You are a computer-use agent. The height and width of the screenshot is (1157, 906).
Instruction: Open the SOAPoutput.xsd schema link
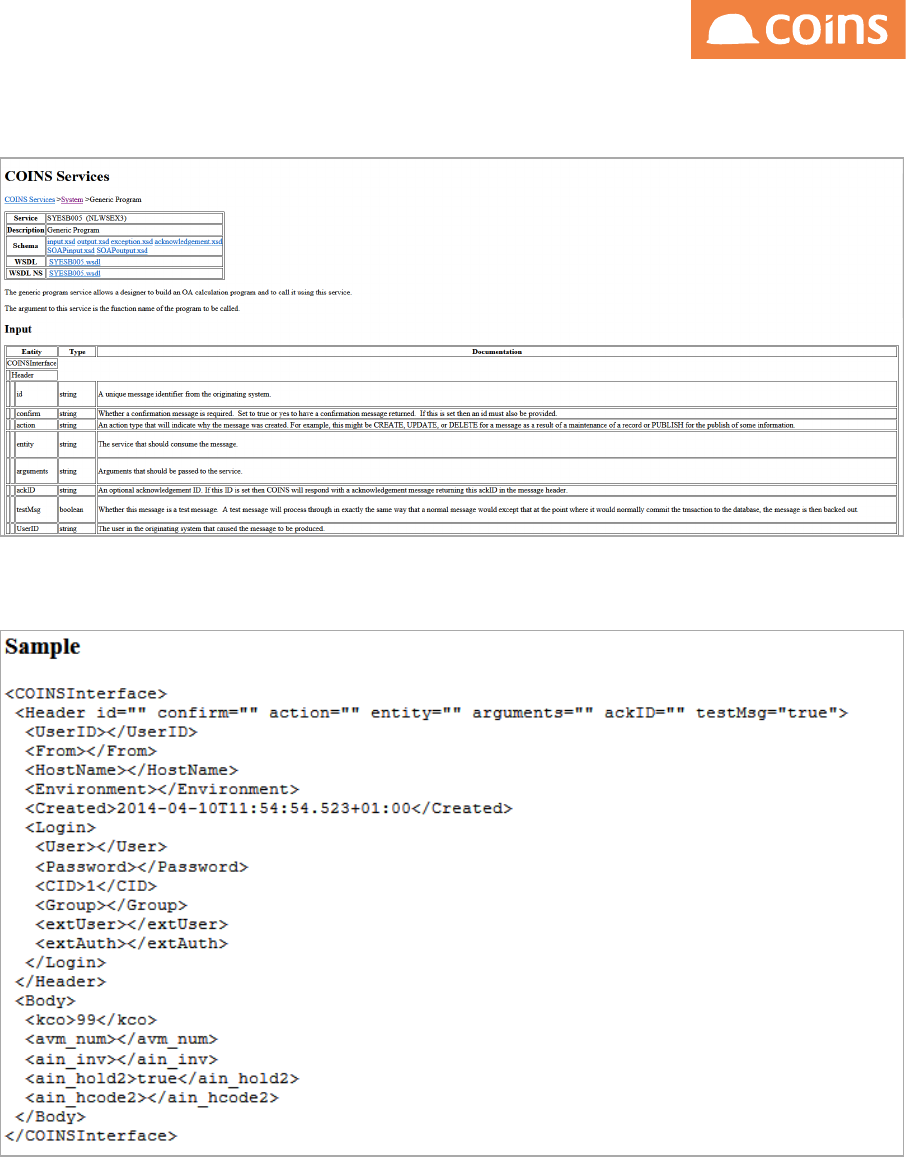coord(122,251)
